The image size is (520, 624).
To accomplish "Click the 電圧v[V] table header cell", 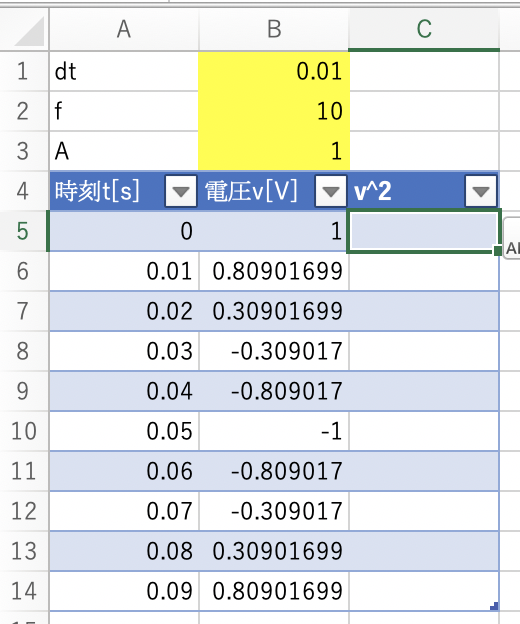I will [x=274, y=191].
